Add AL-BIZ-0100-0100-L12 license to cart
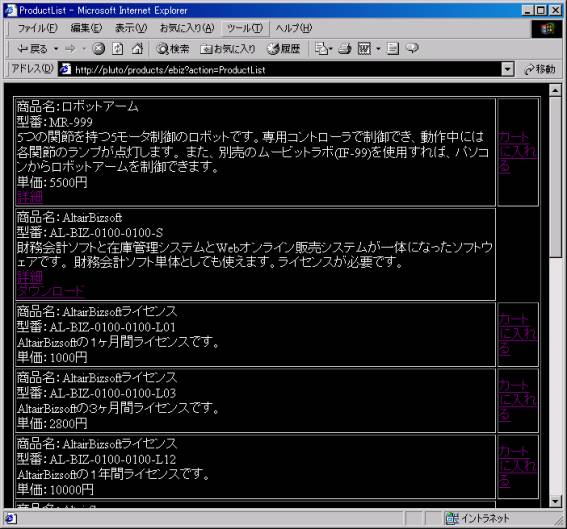 coord(517,467)
